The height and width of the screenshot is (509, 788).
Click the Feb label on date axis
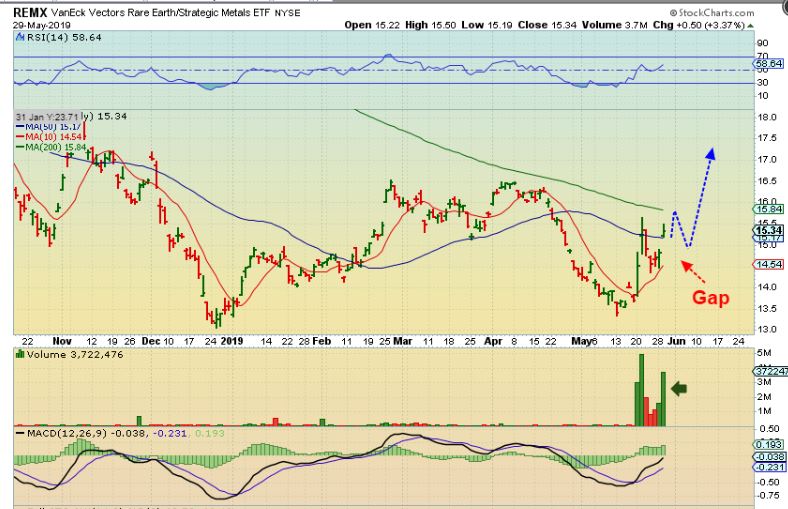(322, 341)
